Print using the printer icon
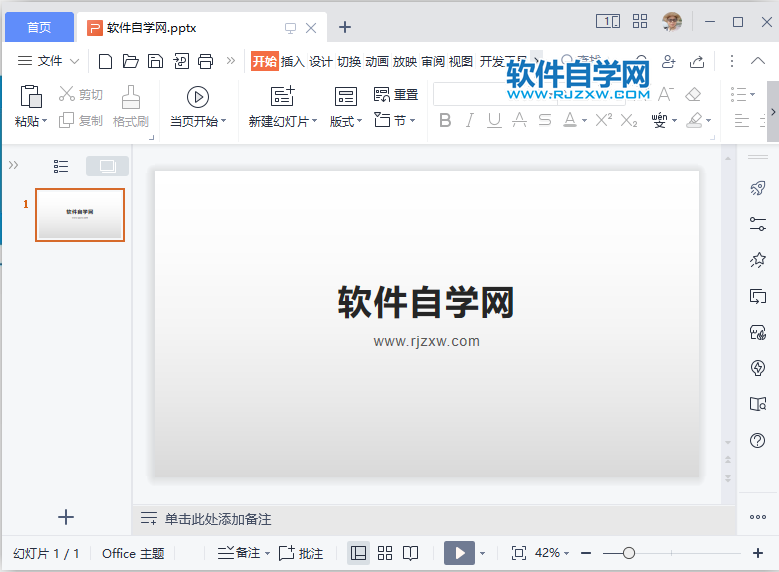This screenshot has width=779, height=572. tap(206, 61)
